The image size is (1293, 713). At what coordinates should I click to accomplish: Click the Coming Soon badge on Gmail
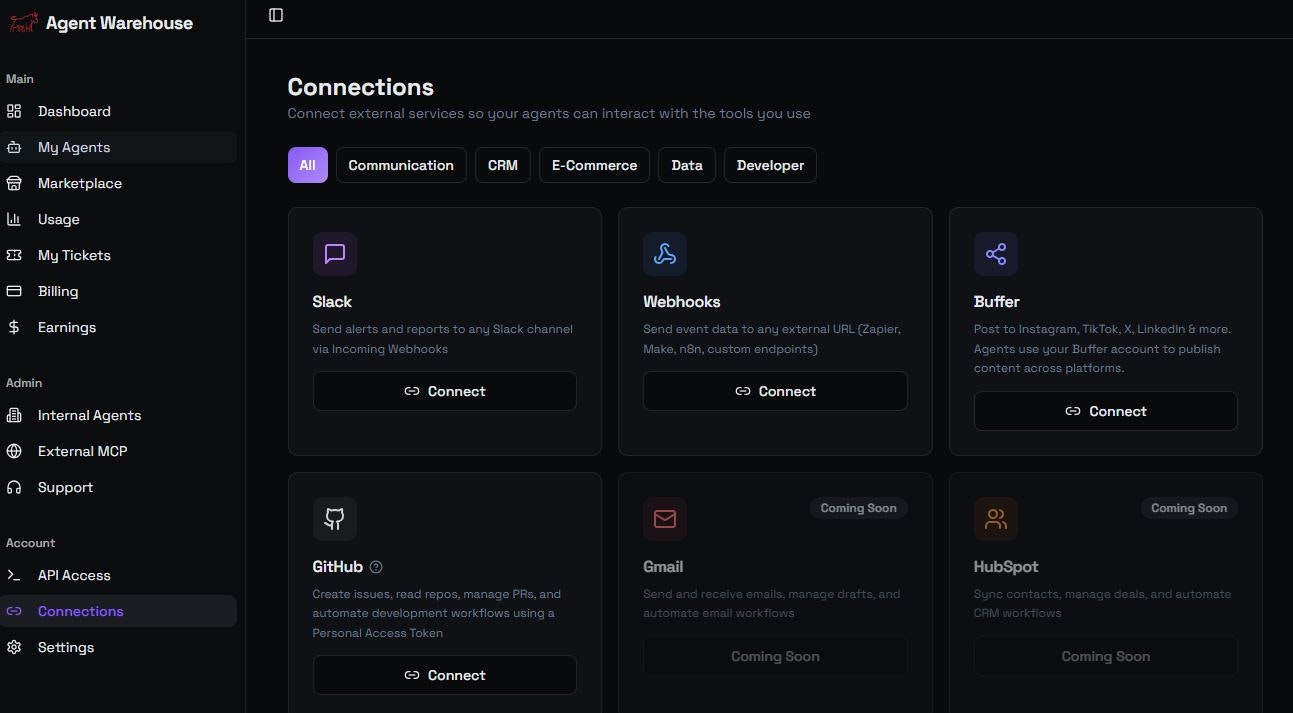point(859,508)
